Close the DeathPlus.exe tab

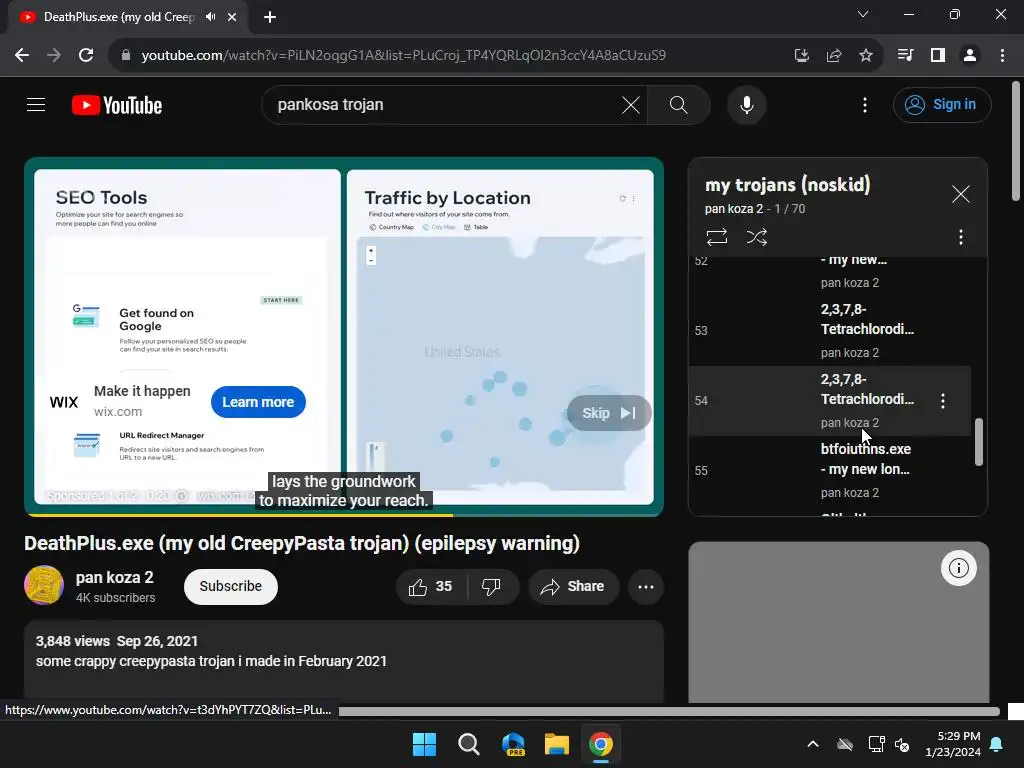[232, 17]
